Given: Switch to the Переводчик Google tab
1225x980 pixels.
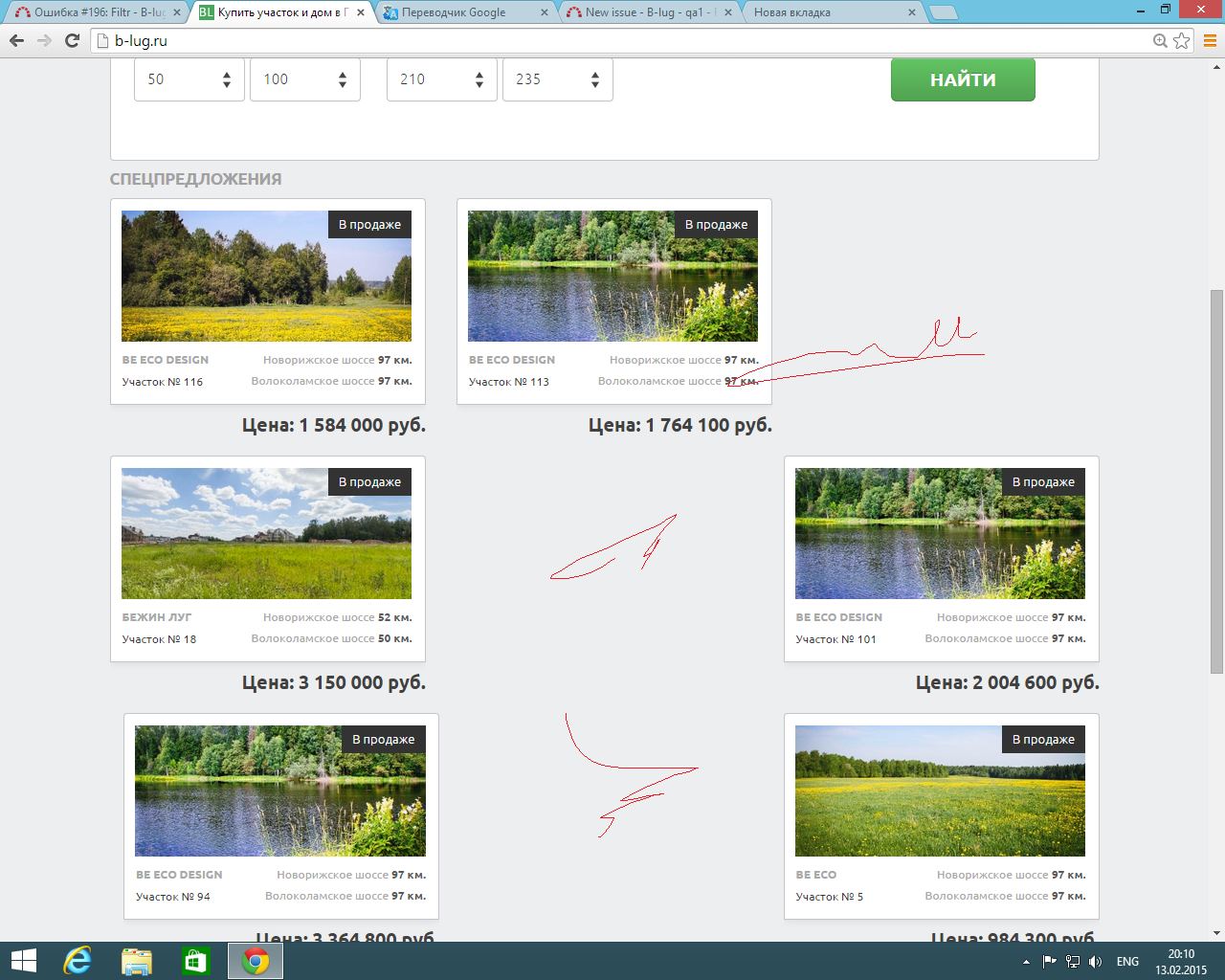Looking at the screenshot, I should tap(459, 12).
